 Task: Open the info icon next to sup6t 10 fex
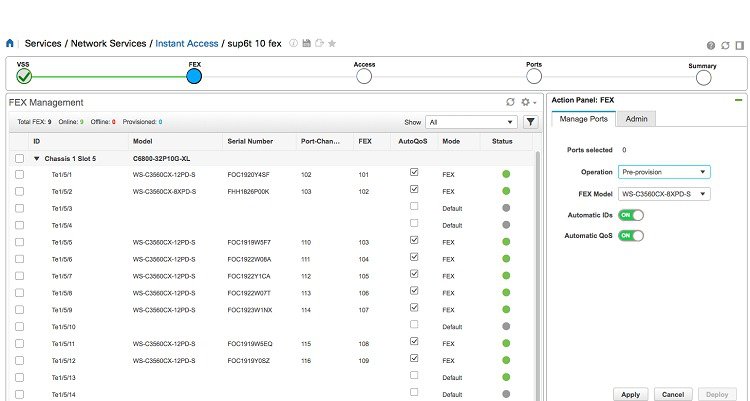[293, 43]
